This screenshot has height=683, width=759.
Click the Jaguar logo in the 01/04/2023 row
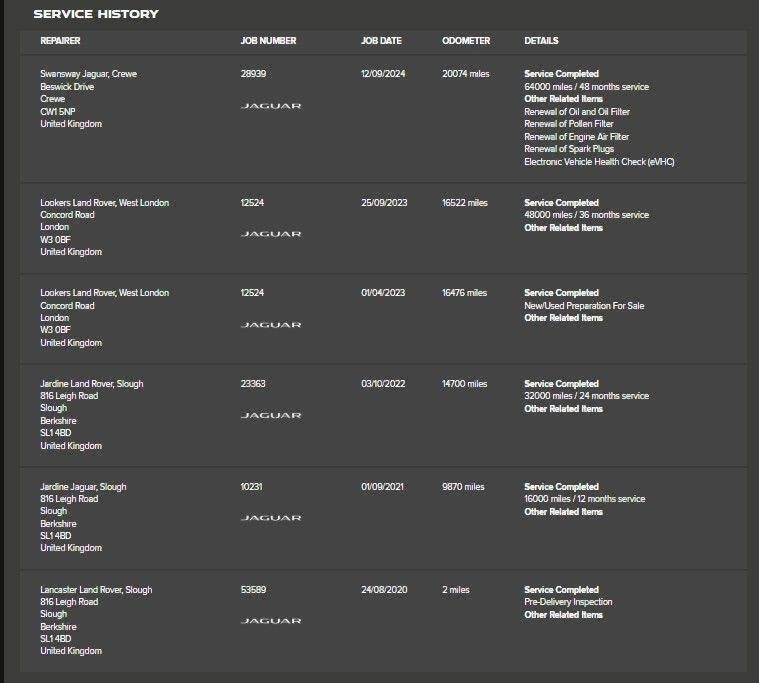click(x=270, y=325)
